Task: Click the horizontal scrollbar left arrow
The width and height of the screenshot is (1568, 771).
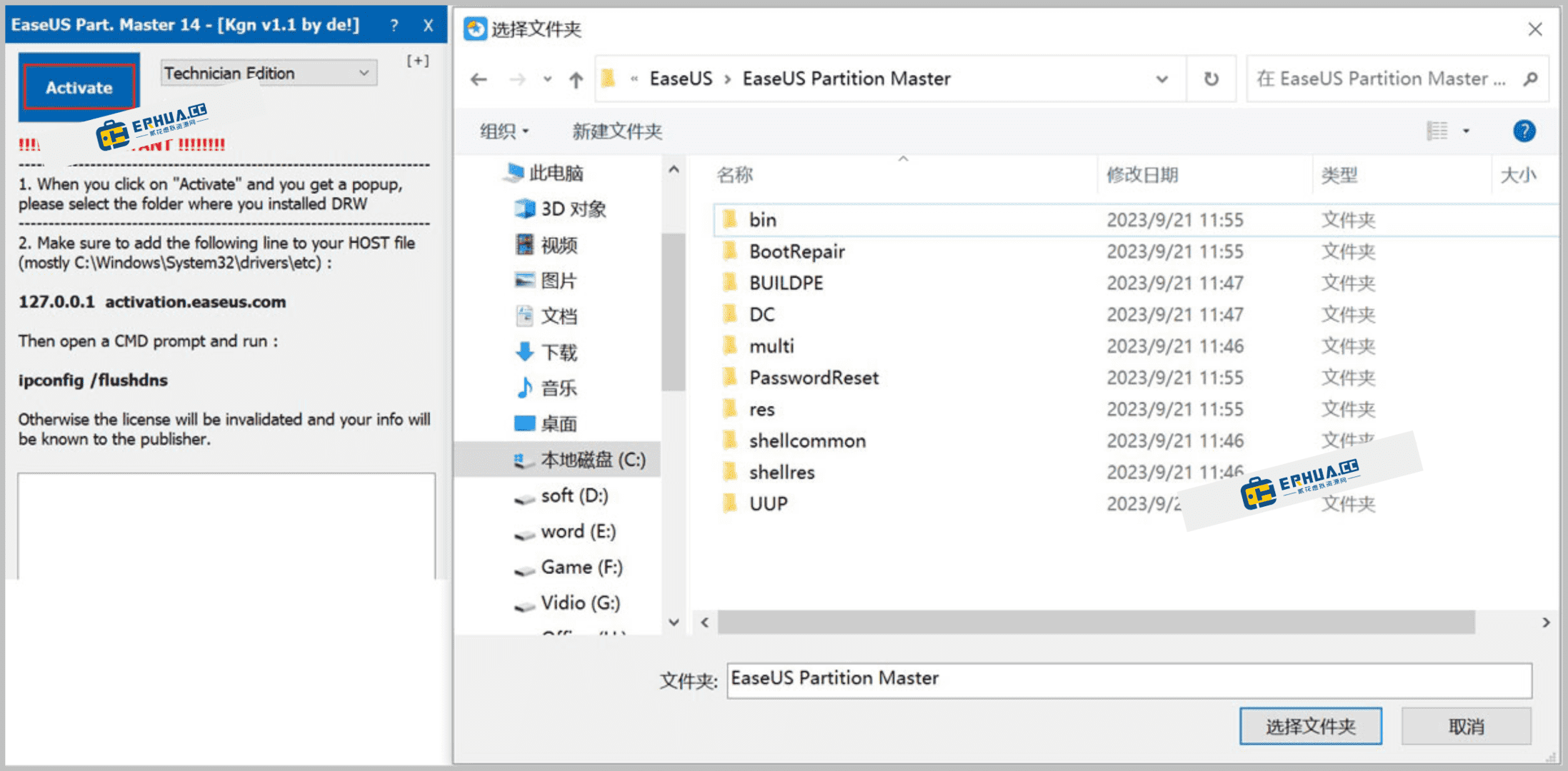Action: 705,623
